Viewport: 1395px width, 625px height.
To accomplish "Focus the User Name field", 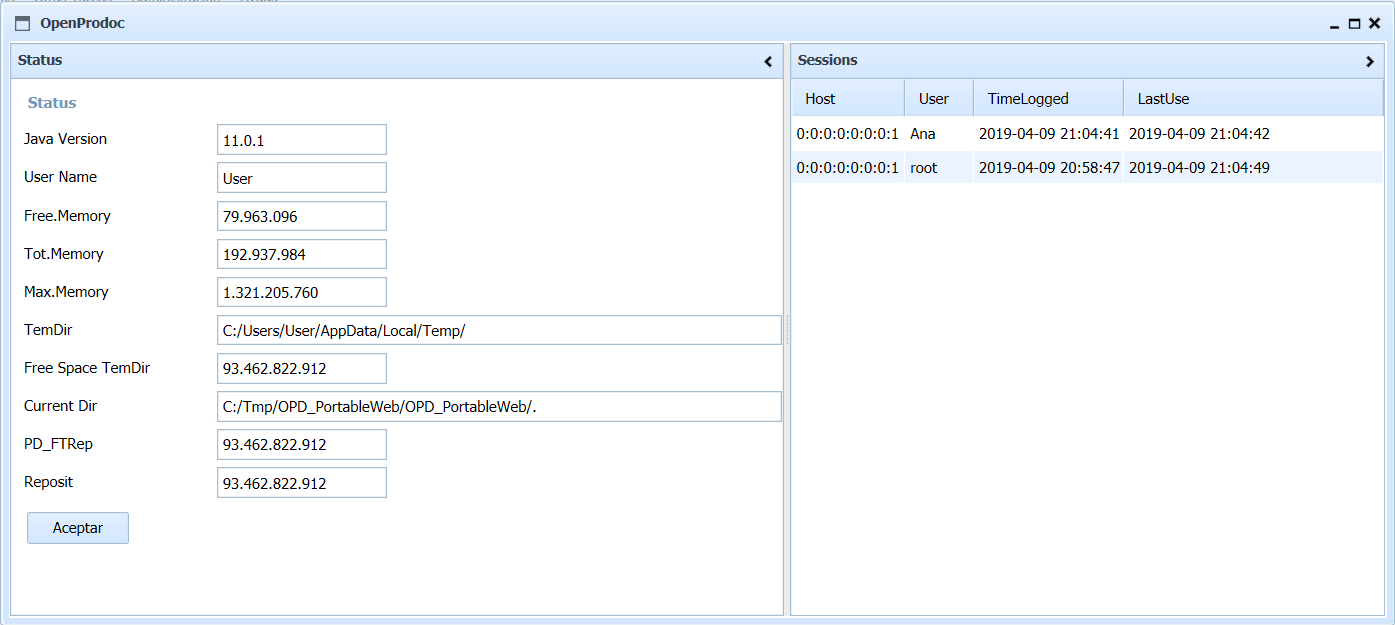I will click(x=302, y=178).
